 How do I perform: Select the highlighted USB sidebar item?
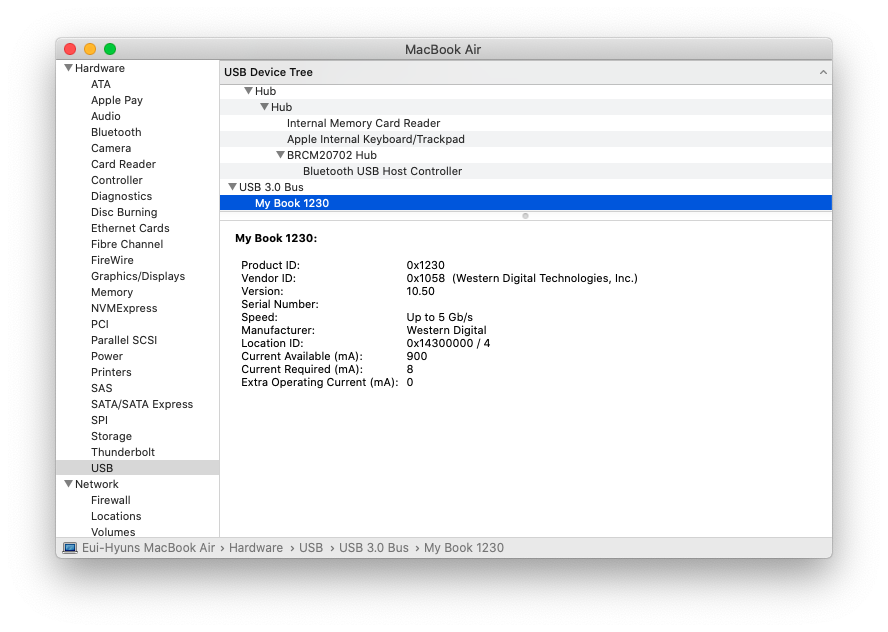pos(138,468)
